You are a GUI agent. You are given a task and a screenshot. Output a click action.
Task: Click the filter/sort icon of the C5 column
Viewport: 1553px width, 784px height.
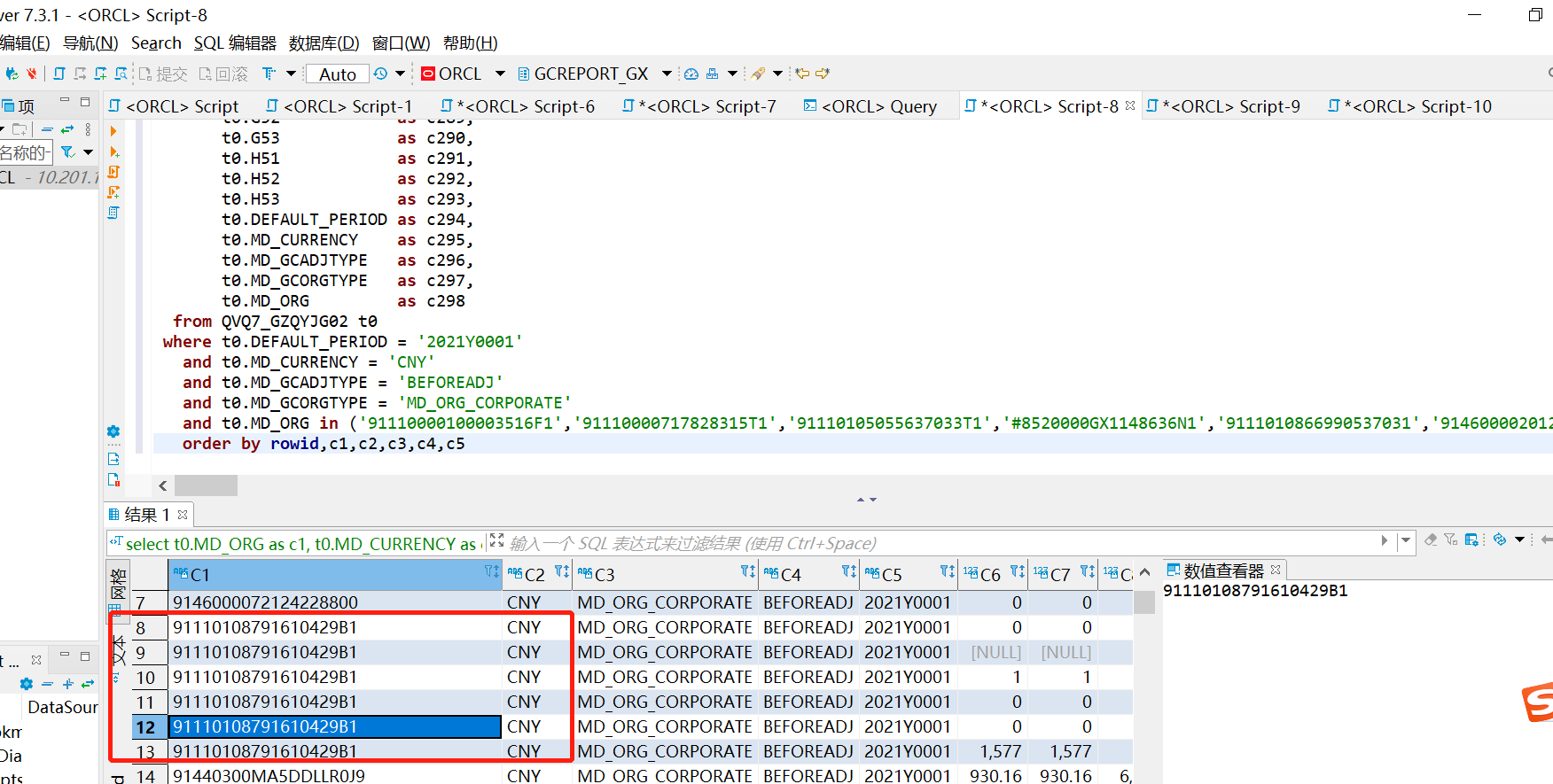coord(948,572)
